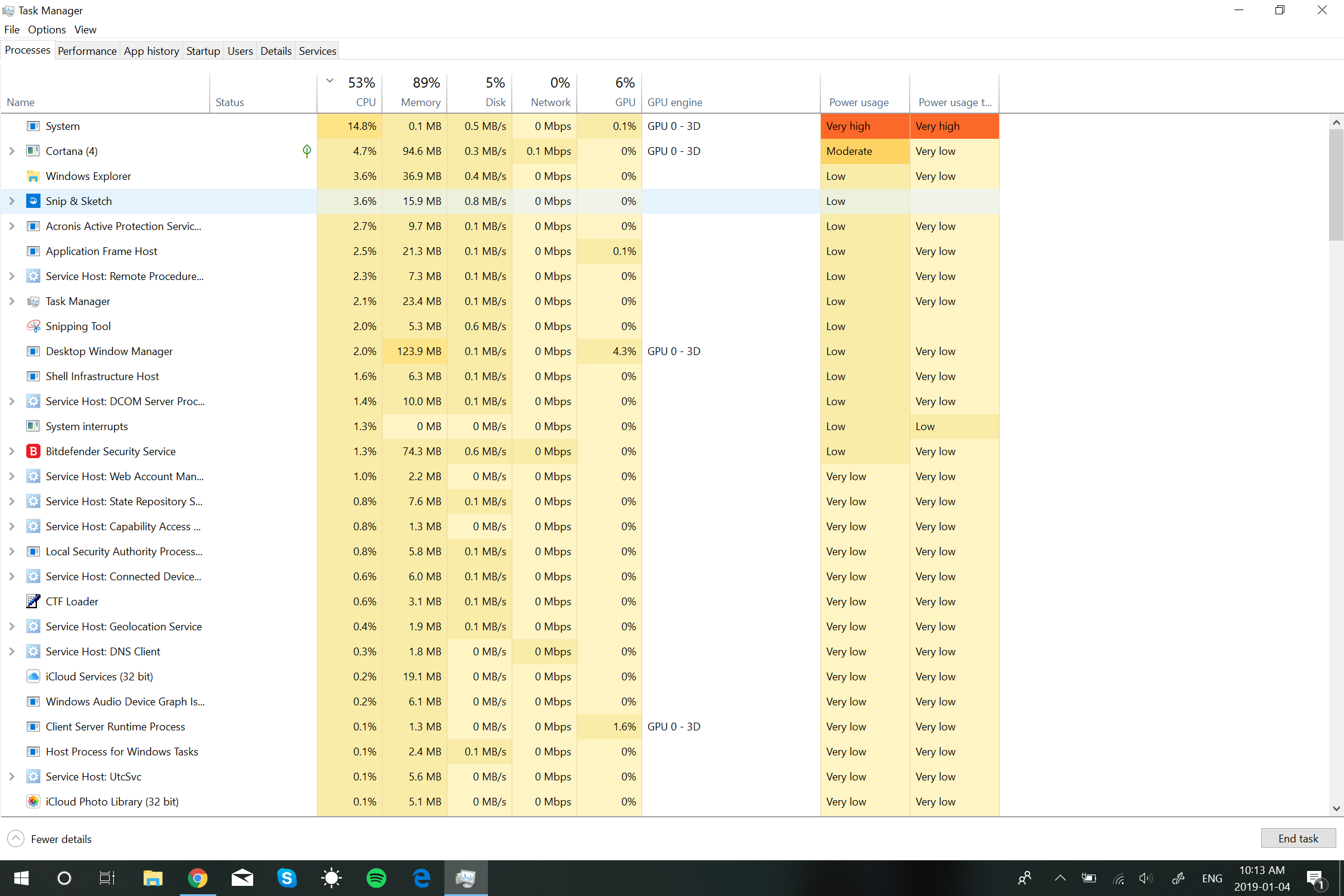This screenshot has width=1344, height=896.
Task: Expand the Cortana (4) process group
Action: pos(11,151)
